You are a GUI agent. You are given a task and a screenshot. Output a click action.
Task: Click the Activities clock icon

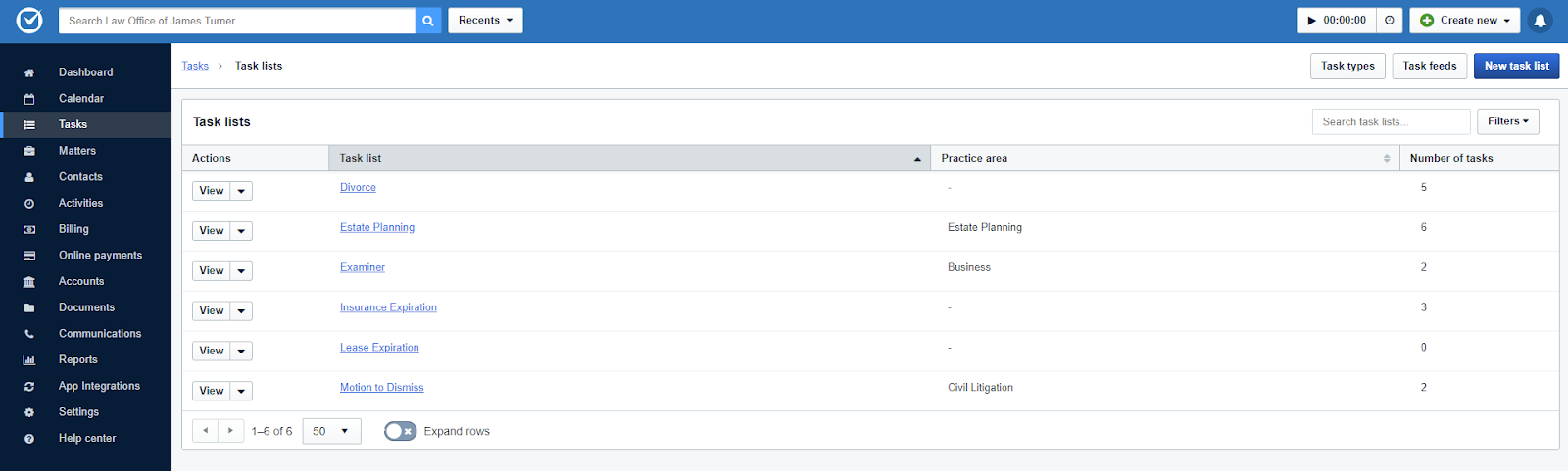29,204
